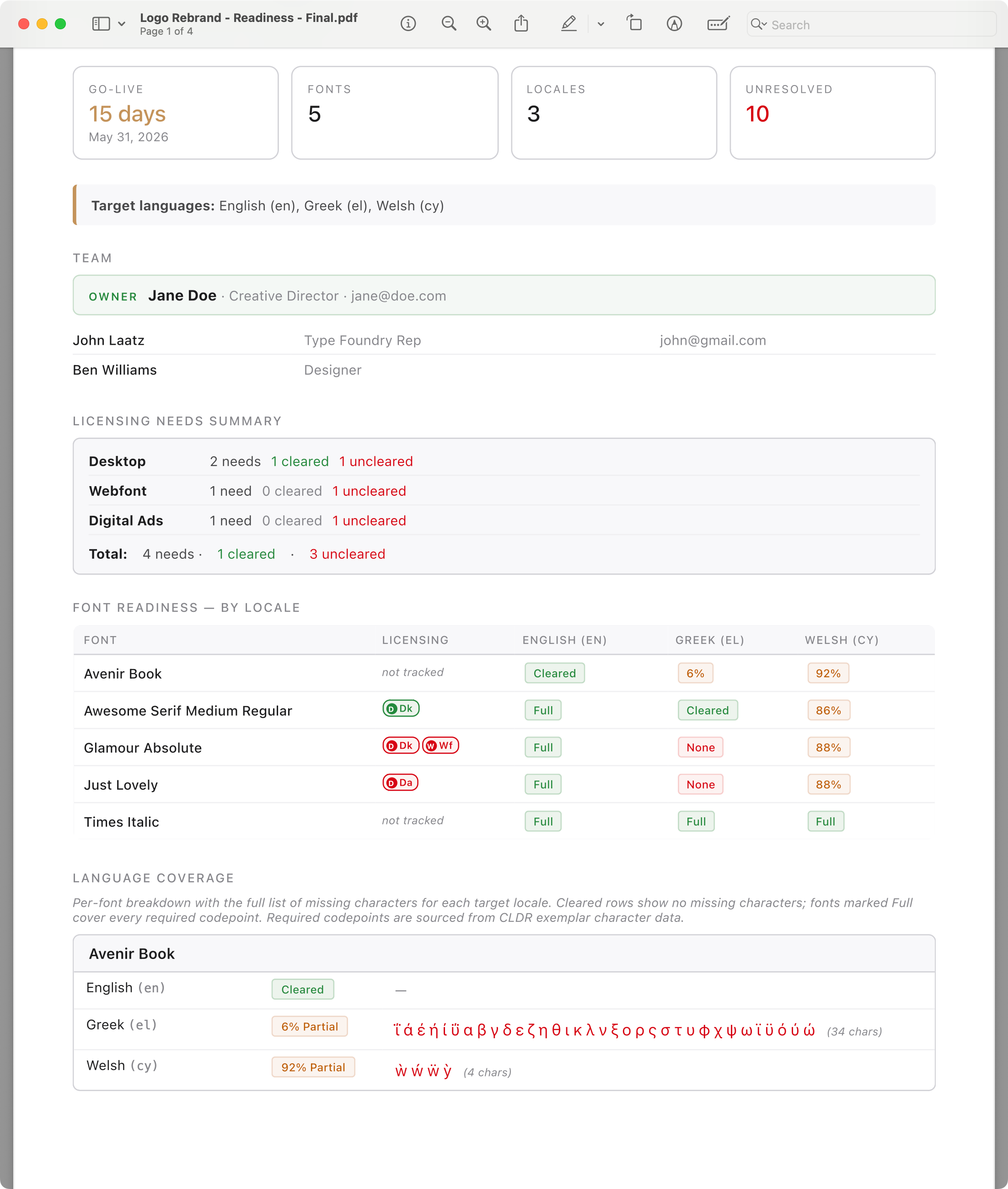Toggle the sidebar view button
The width and height of the screenshot is (1008, 1189).
point(101,23)
